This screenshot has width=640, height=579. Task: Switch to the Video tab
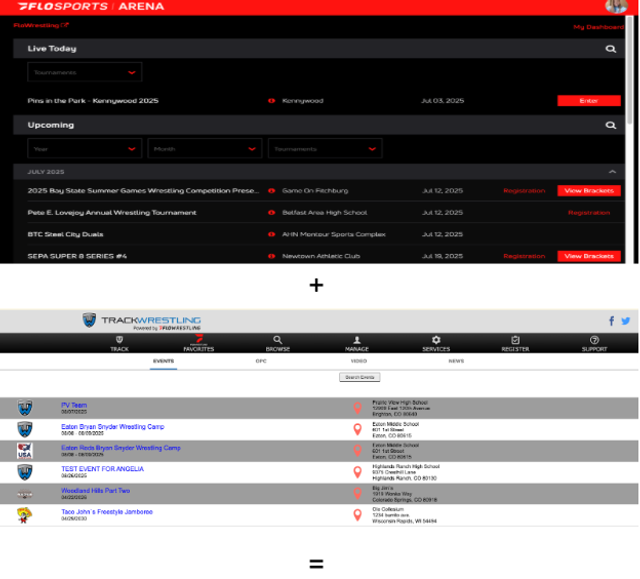(359, 361)
